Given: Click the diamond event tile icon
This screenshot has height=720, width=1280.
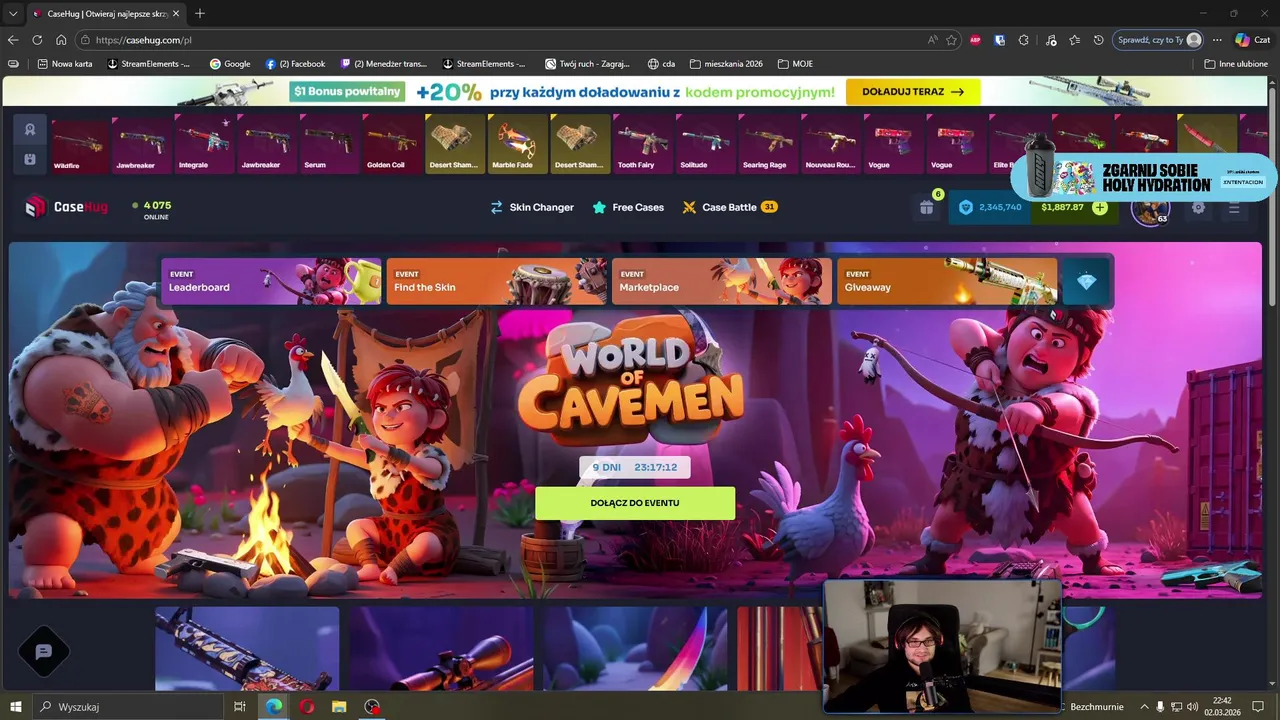Looking at the screenshot, I should click(x=1086, y=281).
